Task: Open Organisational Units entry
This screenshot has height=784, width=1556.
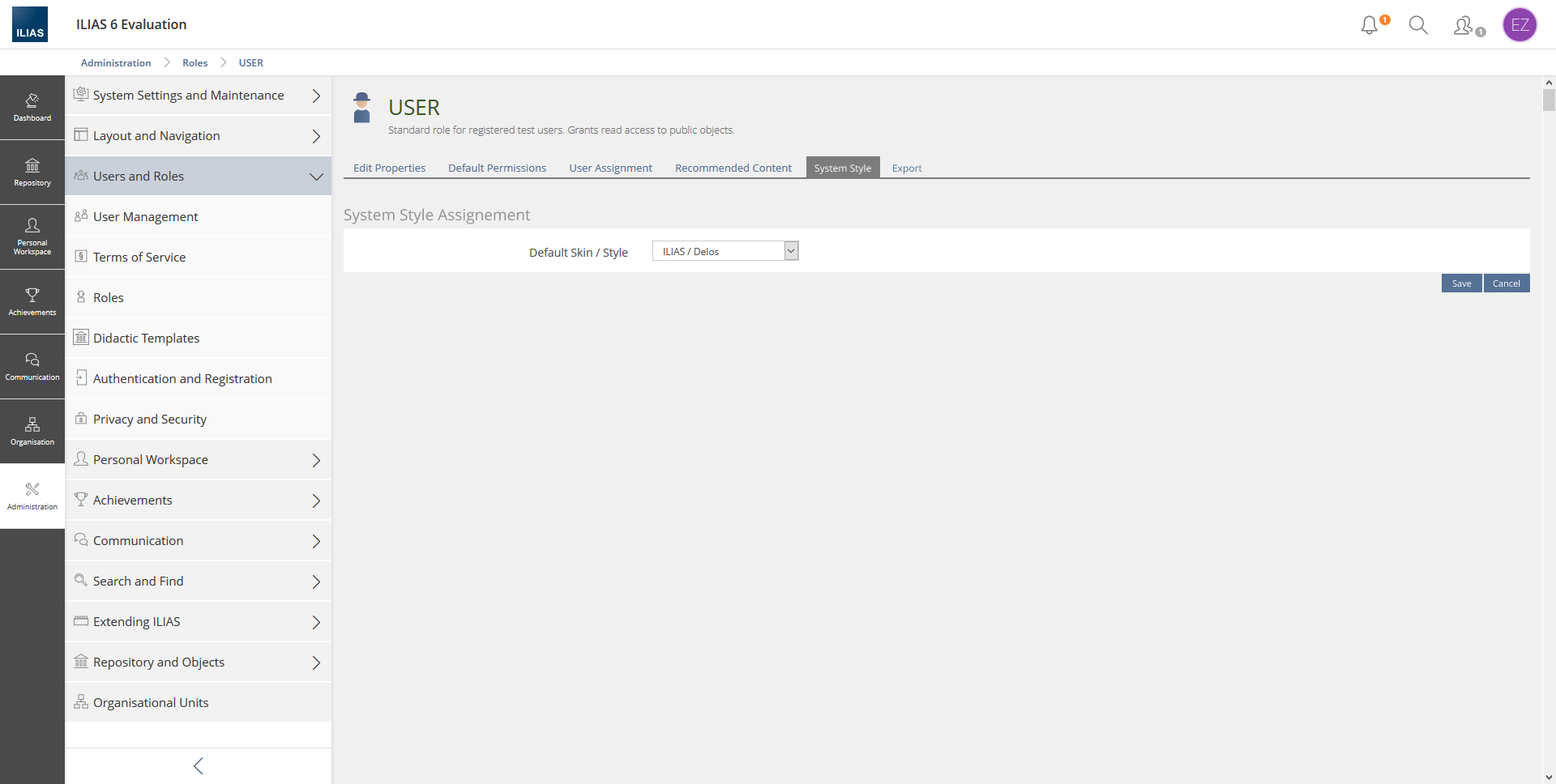Action: point(199,702)
